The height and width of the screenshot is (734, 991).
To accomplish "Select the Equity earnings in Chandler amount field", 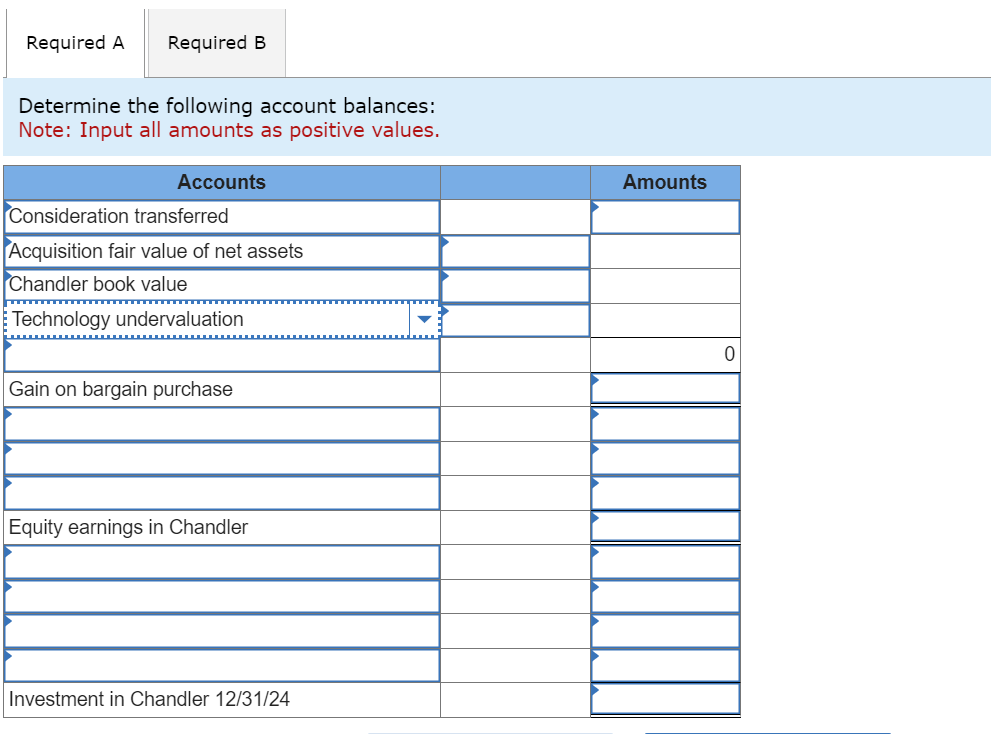I will (x=665, y=527).
